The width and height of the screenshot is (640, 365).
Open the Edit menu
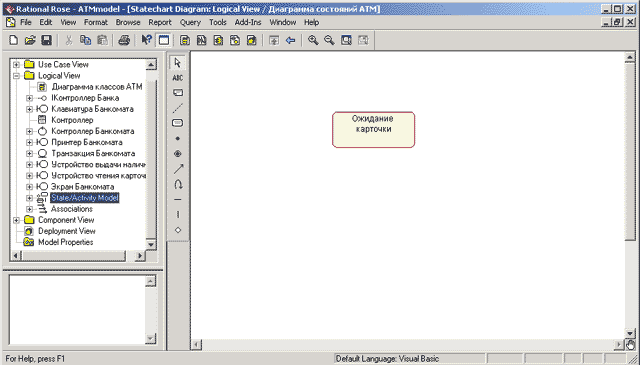click(46, 22)
